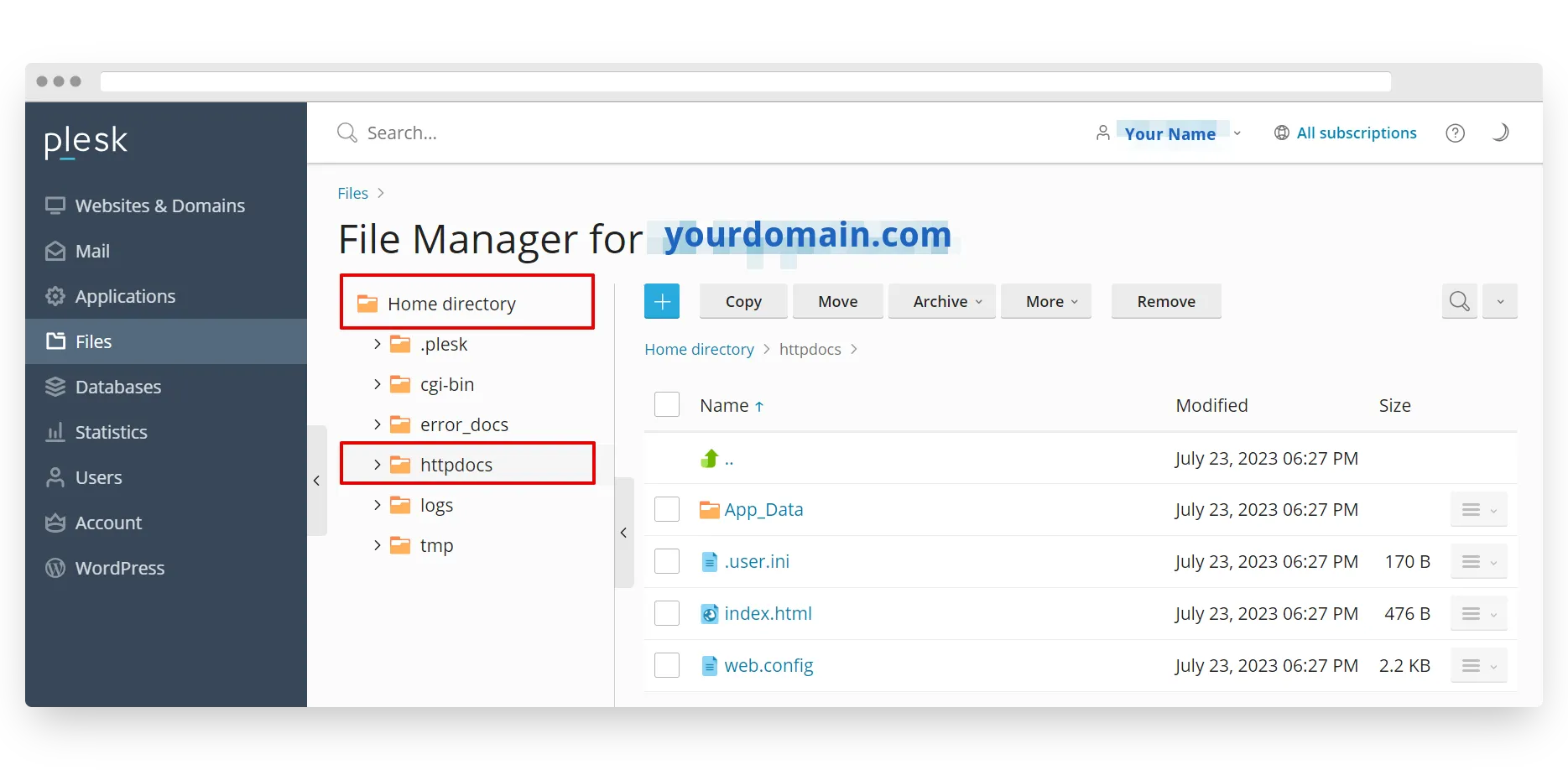The width and height of the screenshot is (1568, 770).
Task: Open Account page
Action: tap(166, 523)
